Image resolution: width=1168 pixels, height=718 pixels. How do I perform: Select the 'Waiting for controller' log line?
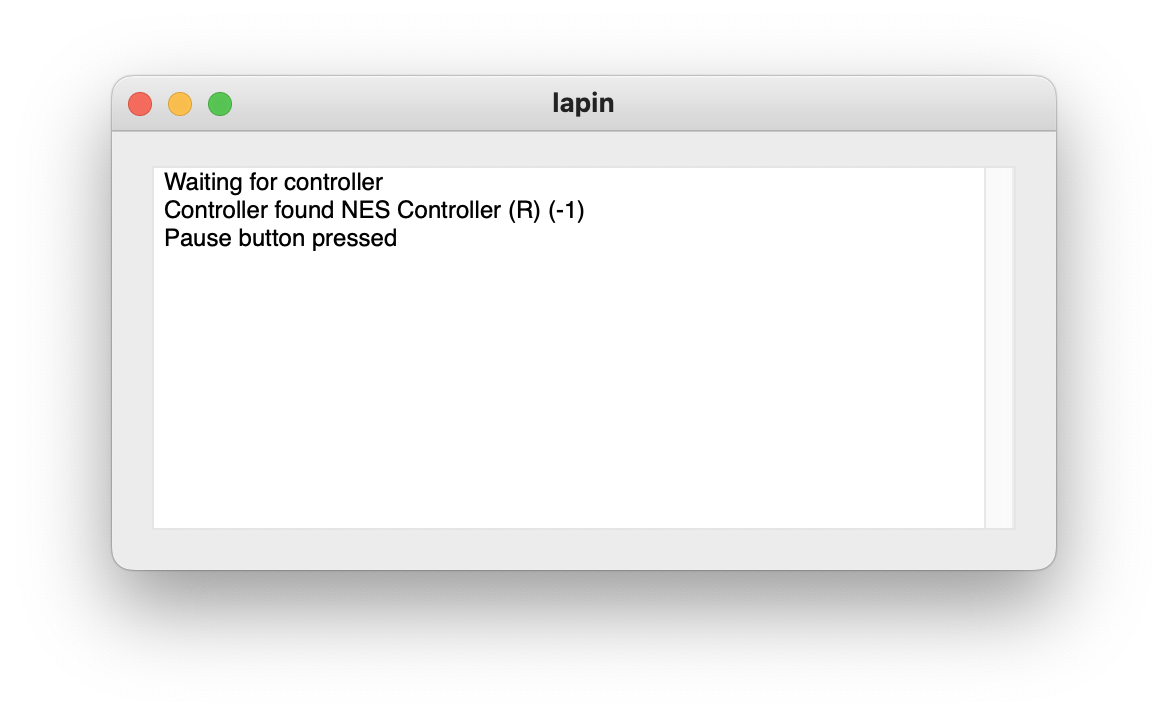[273, 182]
